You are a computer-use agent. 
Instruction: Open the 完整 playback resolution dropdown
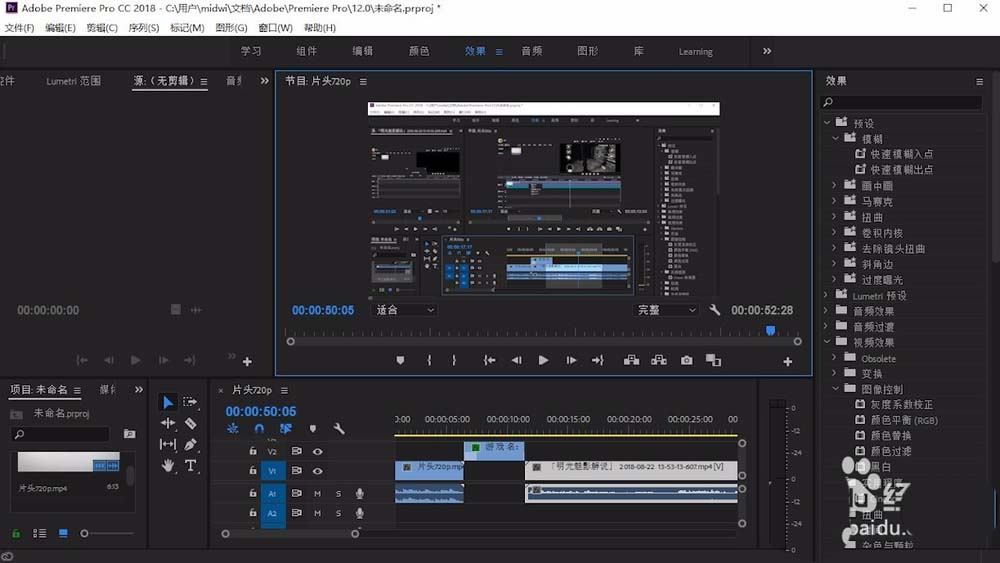[666, 310]
